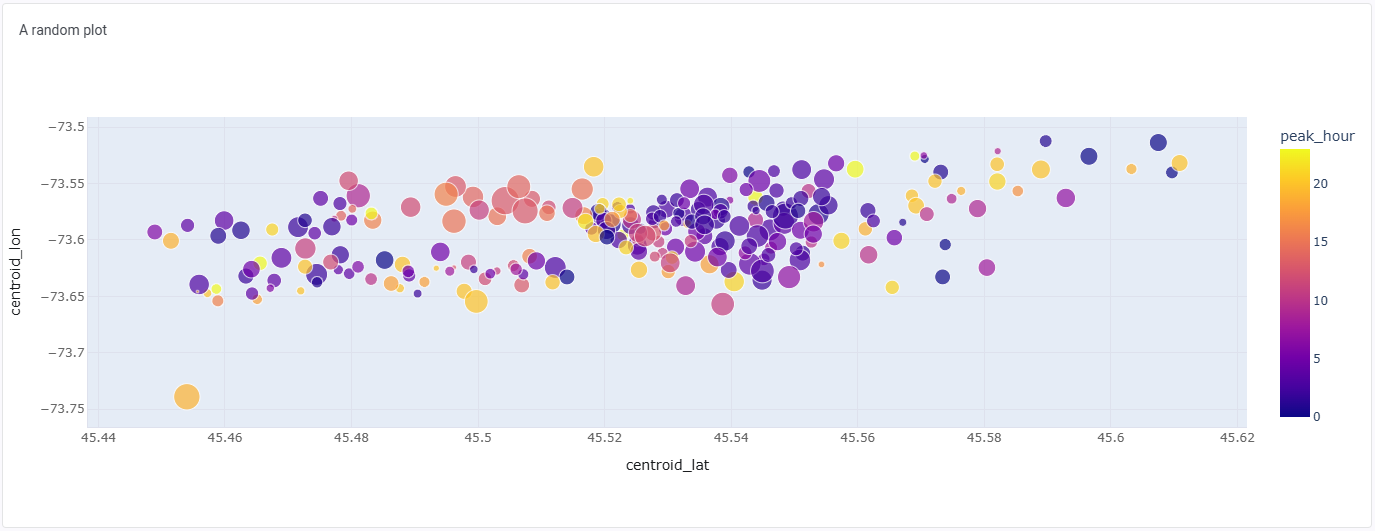Click the x-axis tick label 45.56
The image size is (1375, 531).
(x=858, y=437)
